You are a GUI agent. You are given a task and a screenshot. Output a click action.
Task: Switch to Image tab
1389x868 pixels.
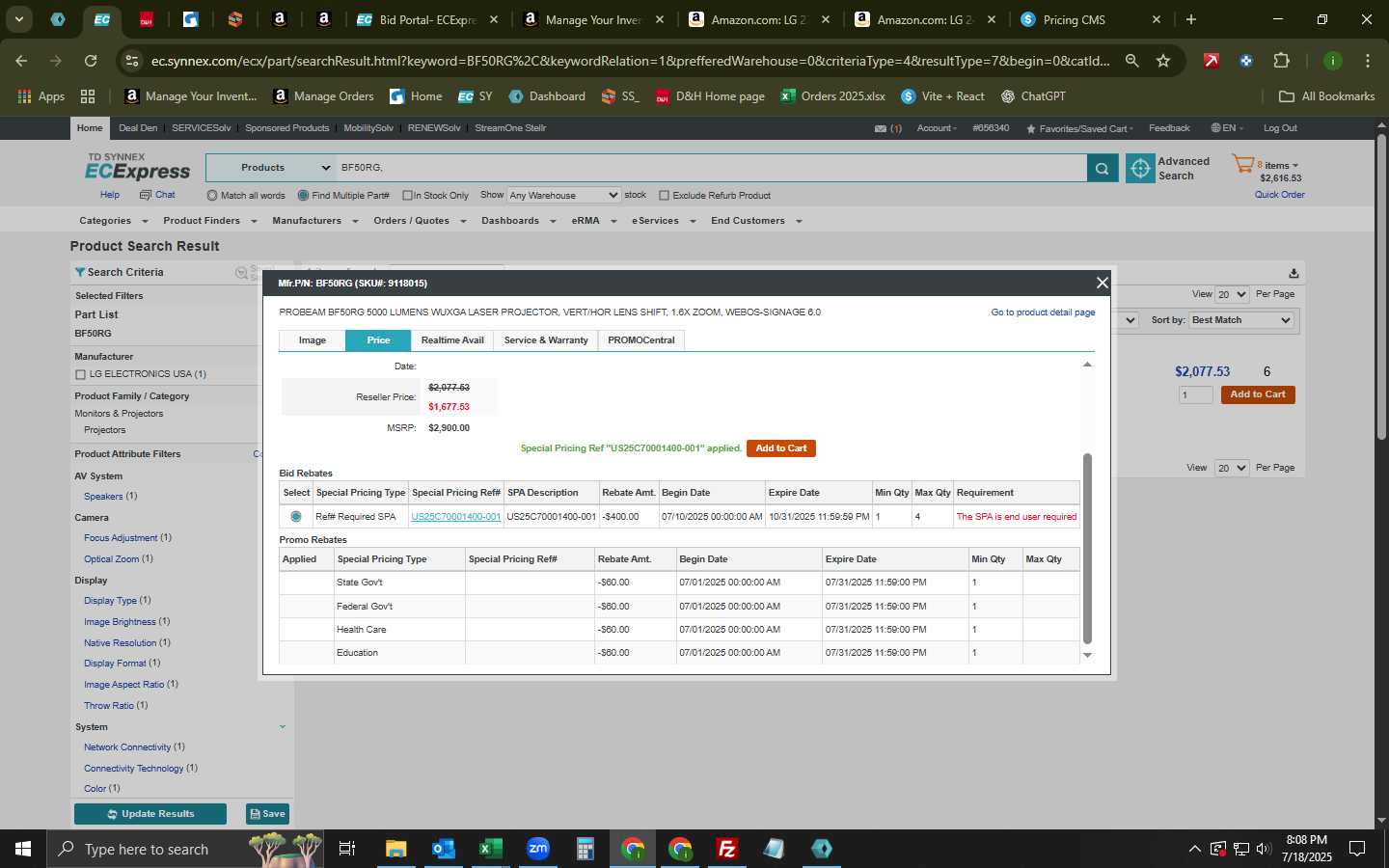(312, 340)
